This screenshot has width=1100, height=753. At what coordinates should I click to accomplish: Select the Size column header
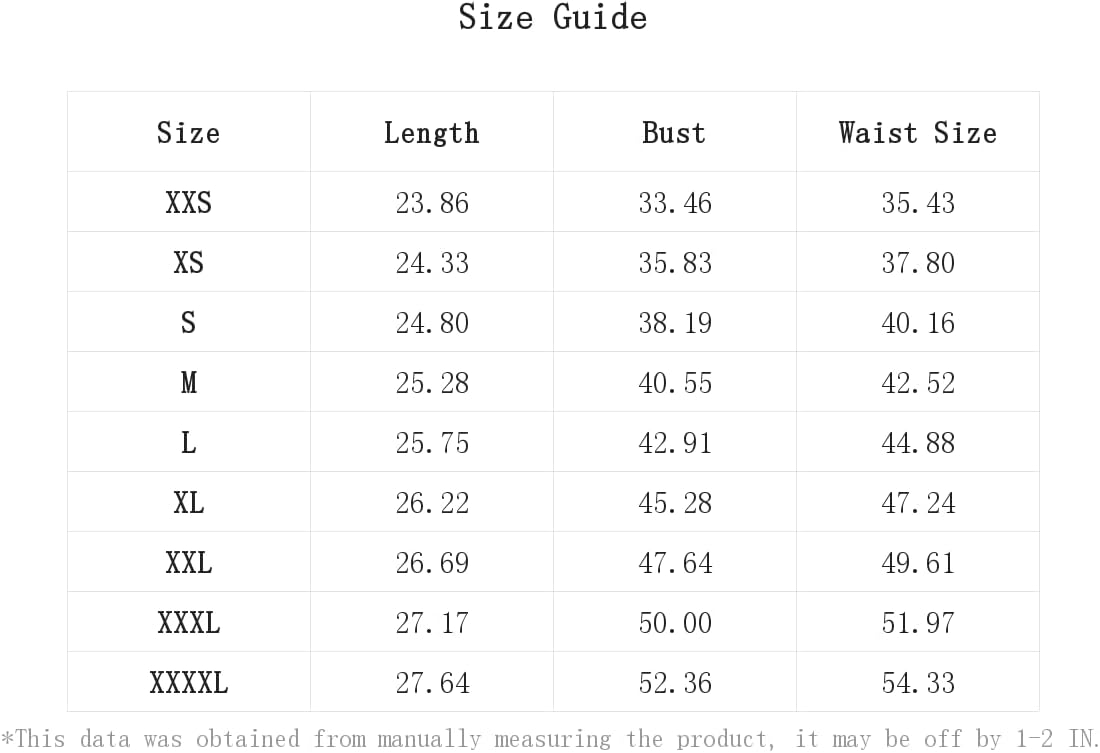[x=189, y=132]
